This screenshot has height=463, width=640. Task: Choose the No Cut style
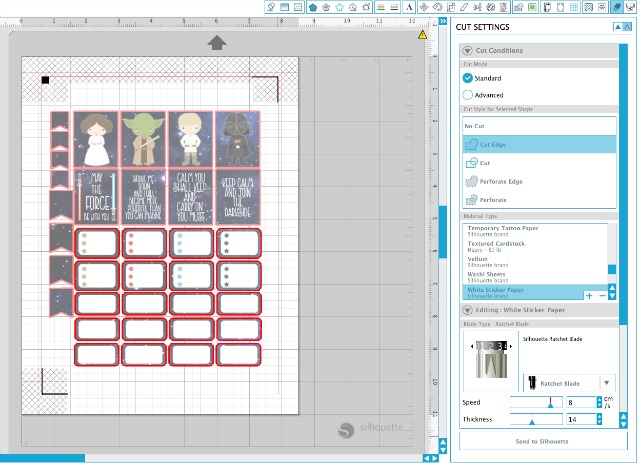coord(539,126)
